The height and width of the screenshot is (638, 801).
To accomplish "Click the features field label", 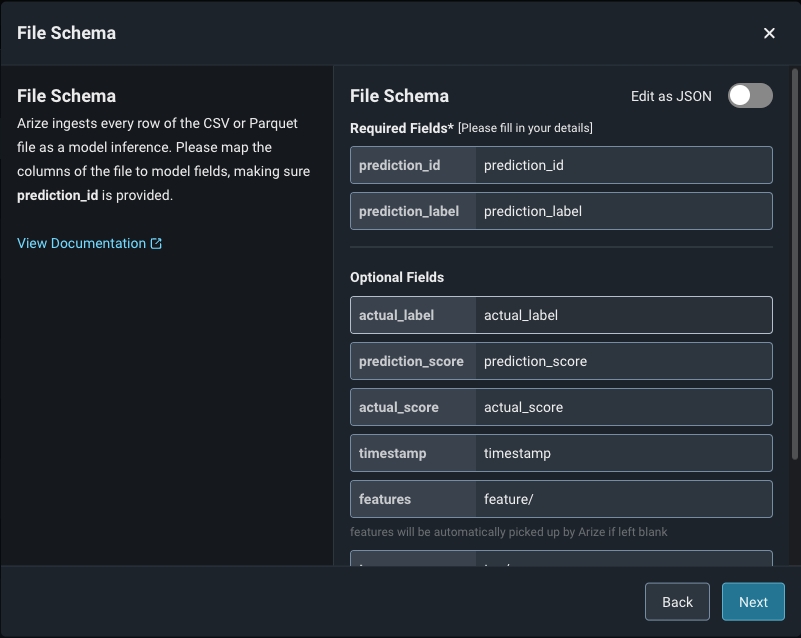I will 385,499.
